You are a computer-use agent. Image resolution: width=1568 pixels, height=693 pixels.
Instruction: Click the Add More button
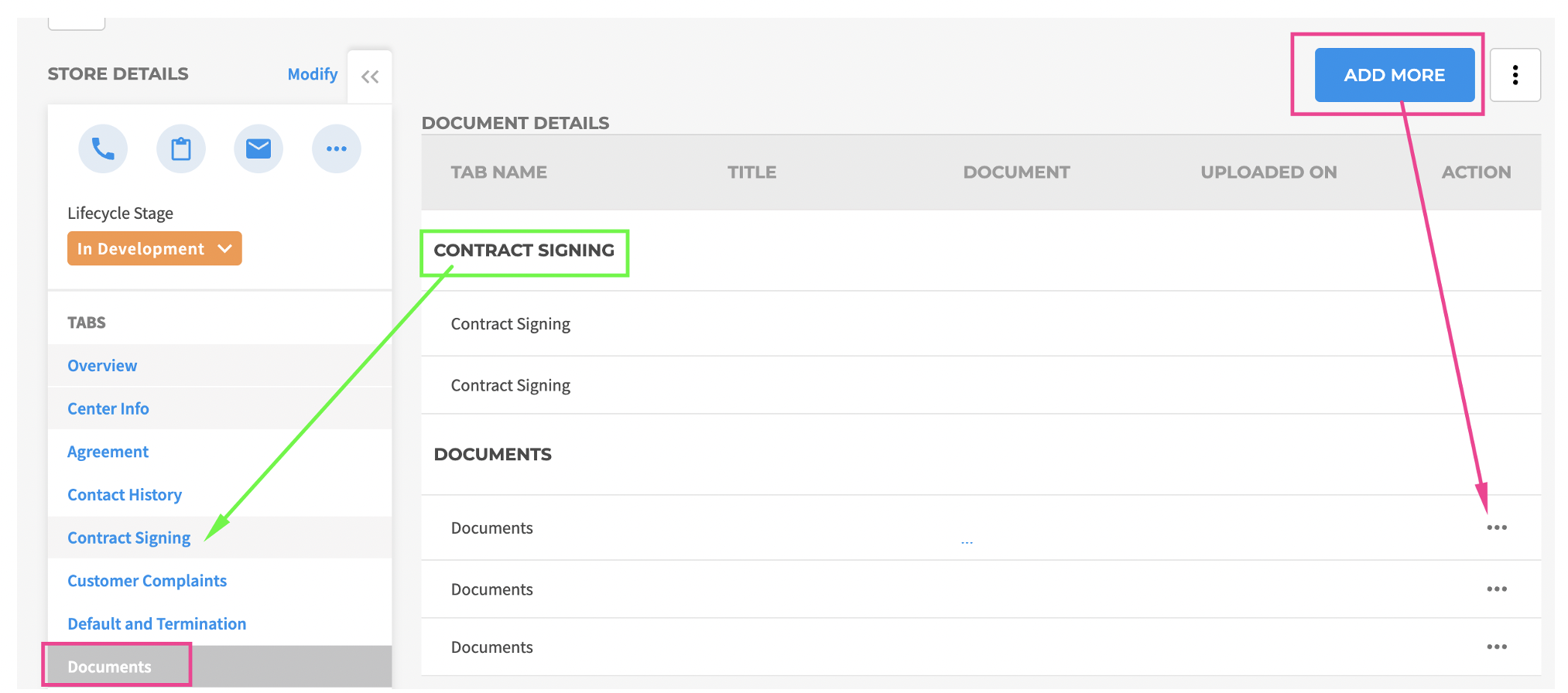1394,75
